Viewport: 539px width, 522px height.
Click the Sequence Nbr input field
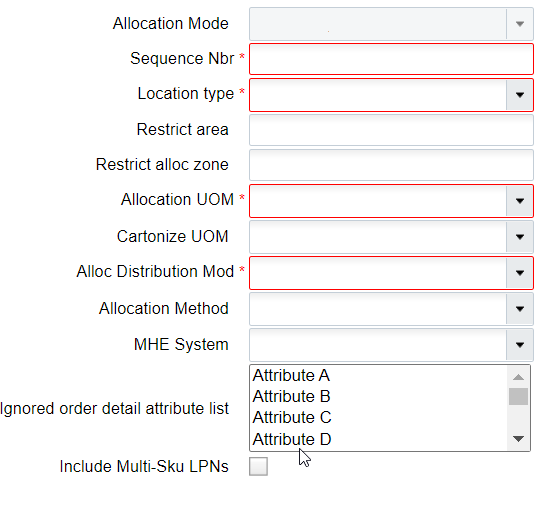[391, 59]
